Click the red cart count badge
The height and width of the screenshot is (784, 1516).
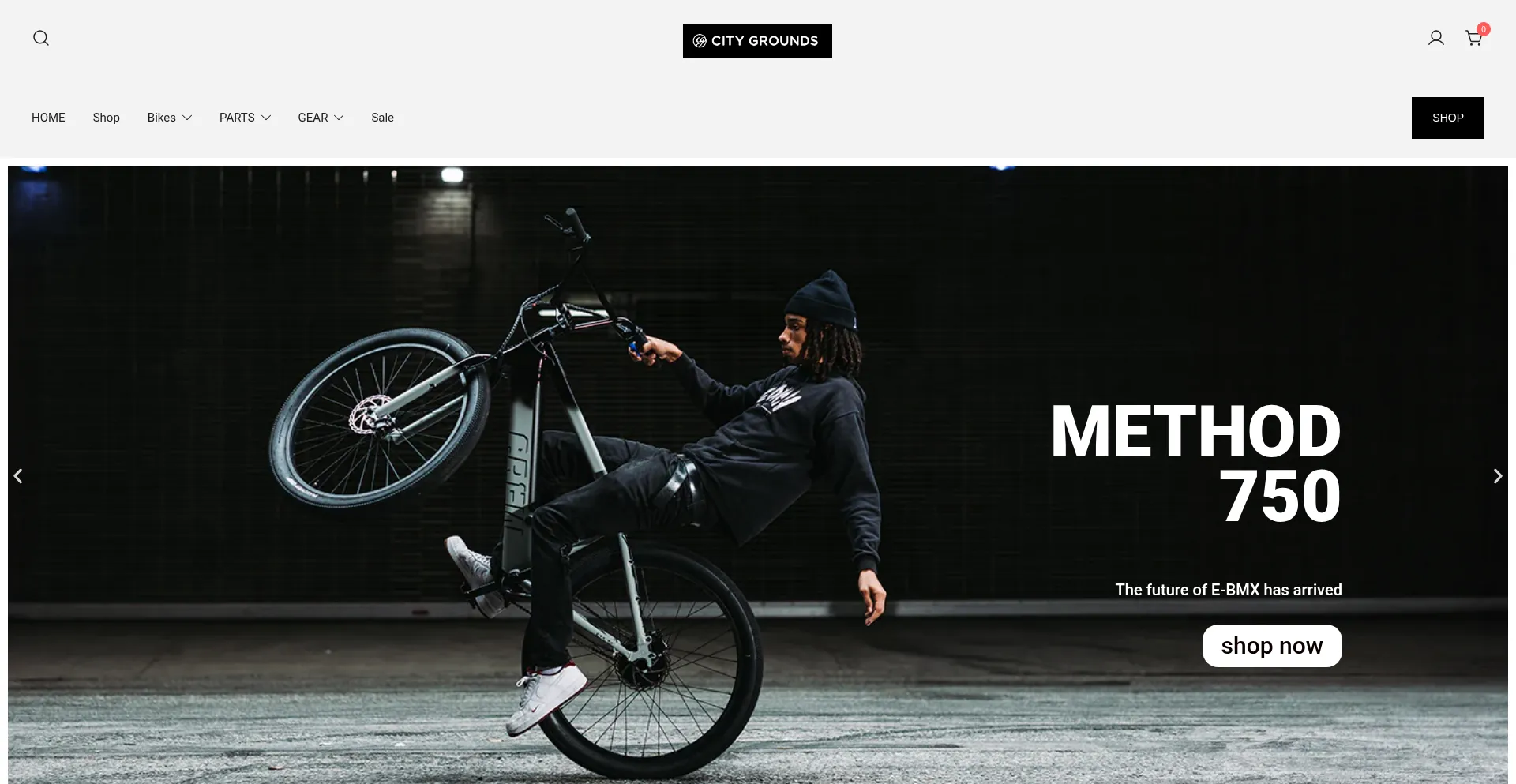(1484, 29)
